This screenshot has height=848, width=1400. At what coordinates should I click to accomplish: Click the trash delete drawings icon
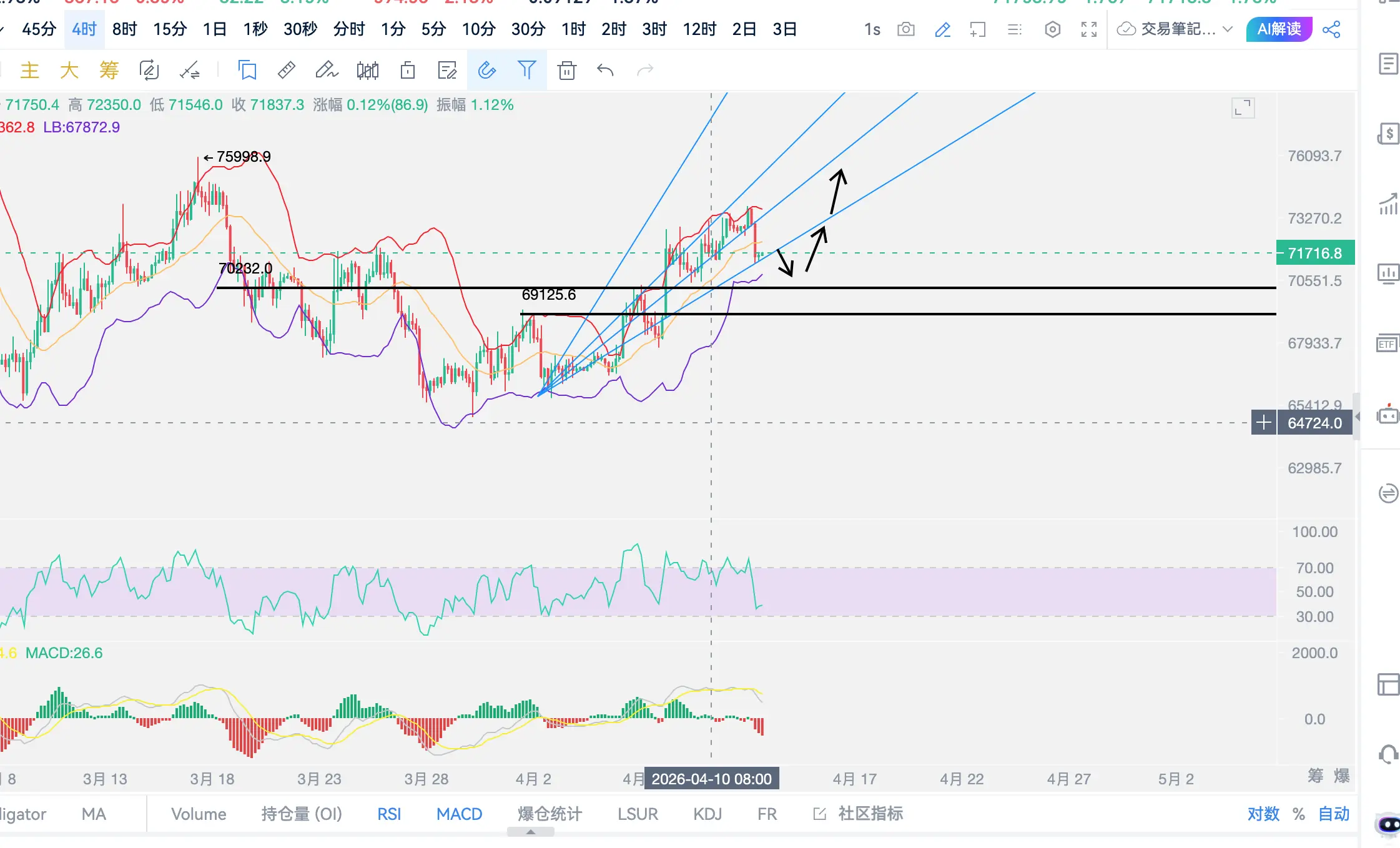pyautogui.click(x=566, y=70)
